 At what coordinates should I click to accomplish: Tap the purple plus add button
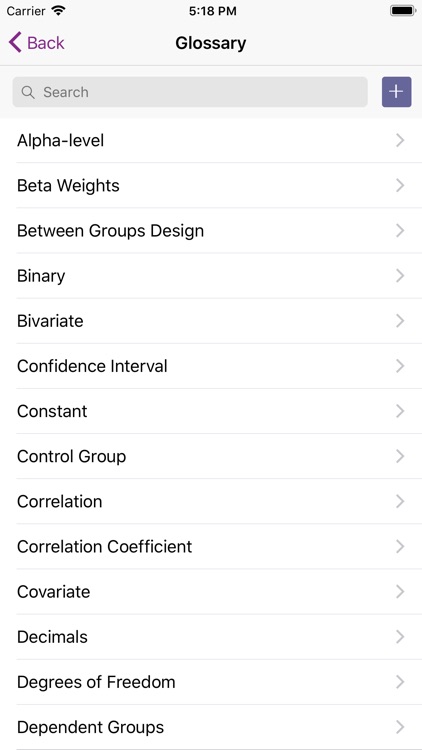coord(396,92)
